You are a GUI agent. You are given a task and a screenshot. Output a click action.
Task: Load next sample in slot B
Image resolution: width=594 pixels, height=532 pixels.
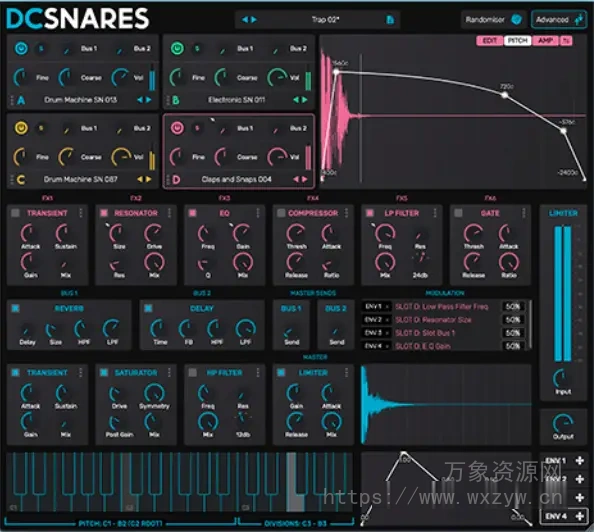(x=305, y=100)
